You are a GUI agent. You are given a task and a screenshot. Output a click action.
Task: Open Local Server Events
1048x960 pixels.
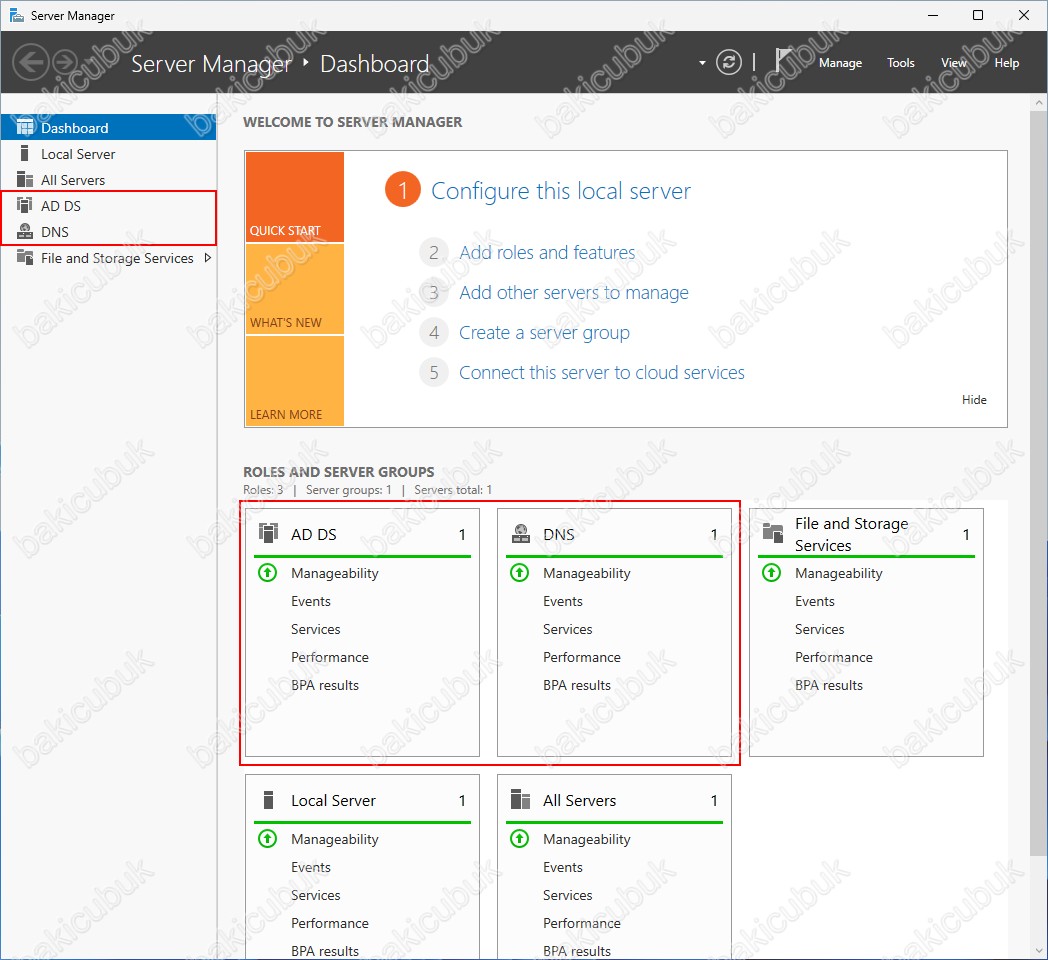click(311, 867)
